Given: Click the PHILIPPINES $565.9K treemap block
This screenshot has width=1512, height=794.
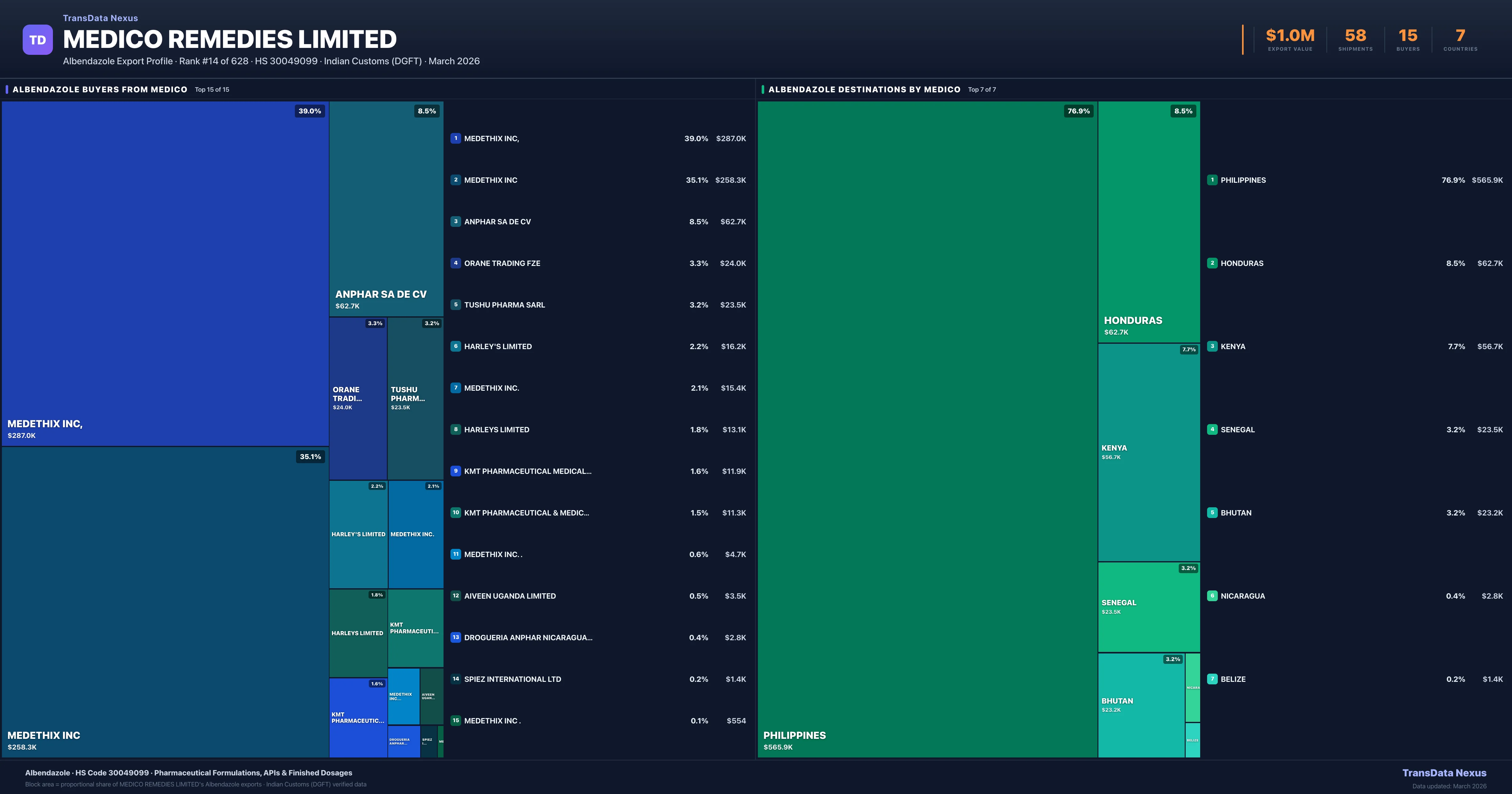Looking at the screenshot, I should pyautogui.click(x=927, y=429).
